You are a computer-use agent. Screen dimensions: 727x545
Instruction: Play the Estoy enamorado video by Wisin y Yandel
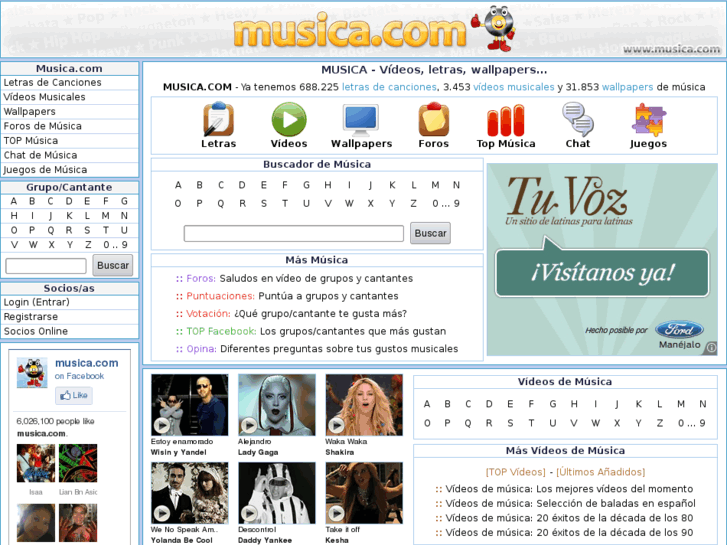tap(190, 405)
